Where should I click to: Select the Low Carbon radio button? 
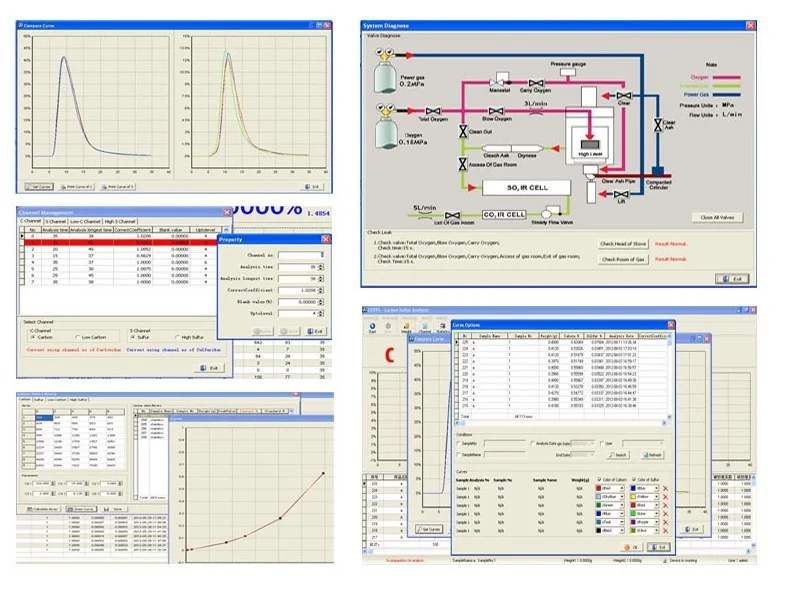pos(80,337)
